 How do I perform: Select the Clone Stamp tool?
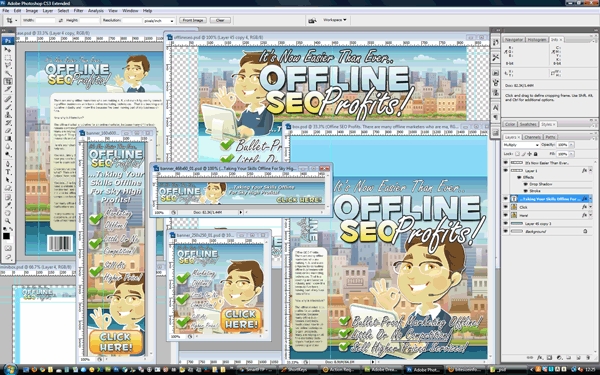[7, 114]
